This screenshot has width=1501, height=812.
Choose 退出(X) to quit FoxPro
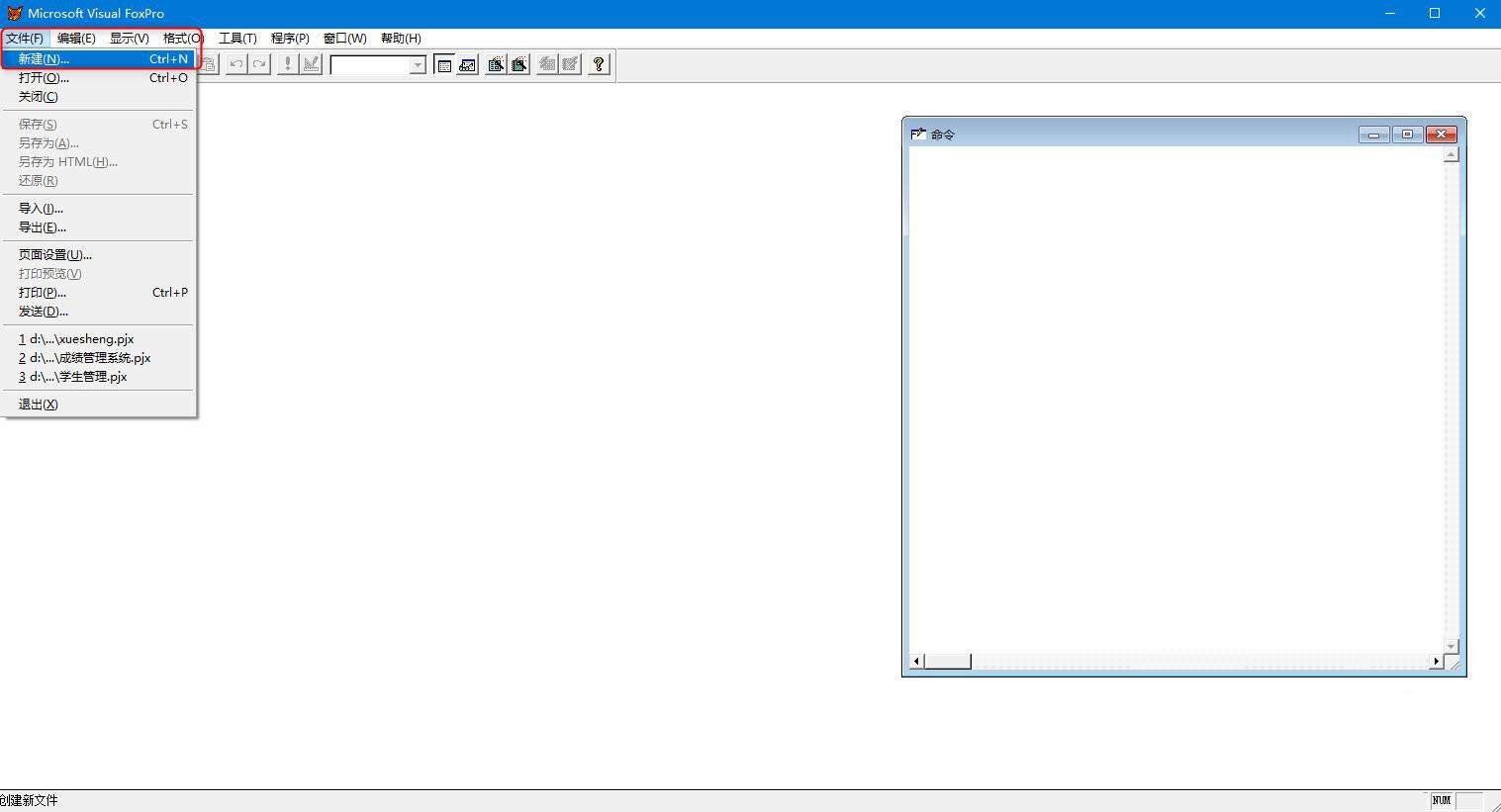point(98,405)
